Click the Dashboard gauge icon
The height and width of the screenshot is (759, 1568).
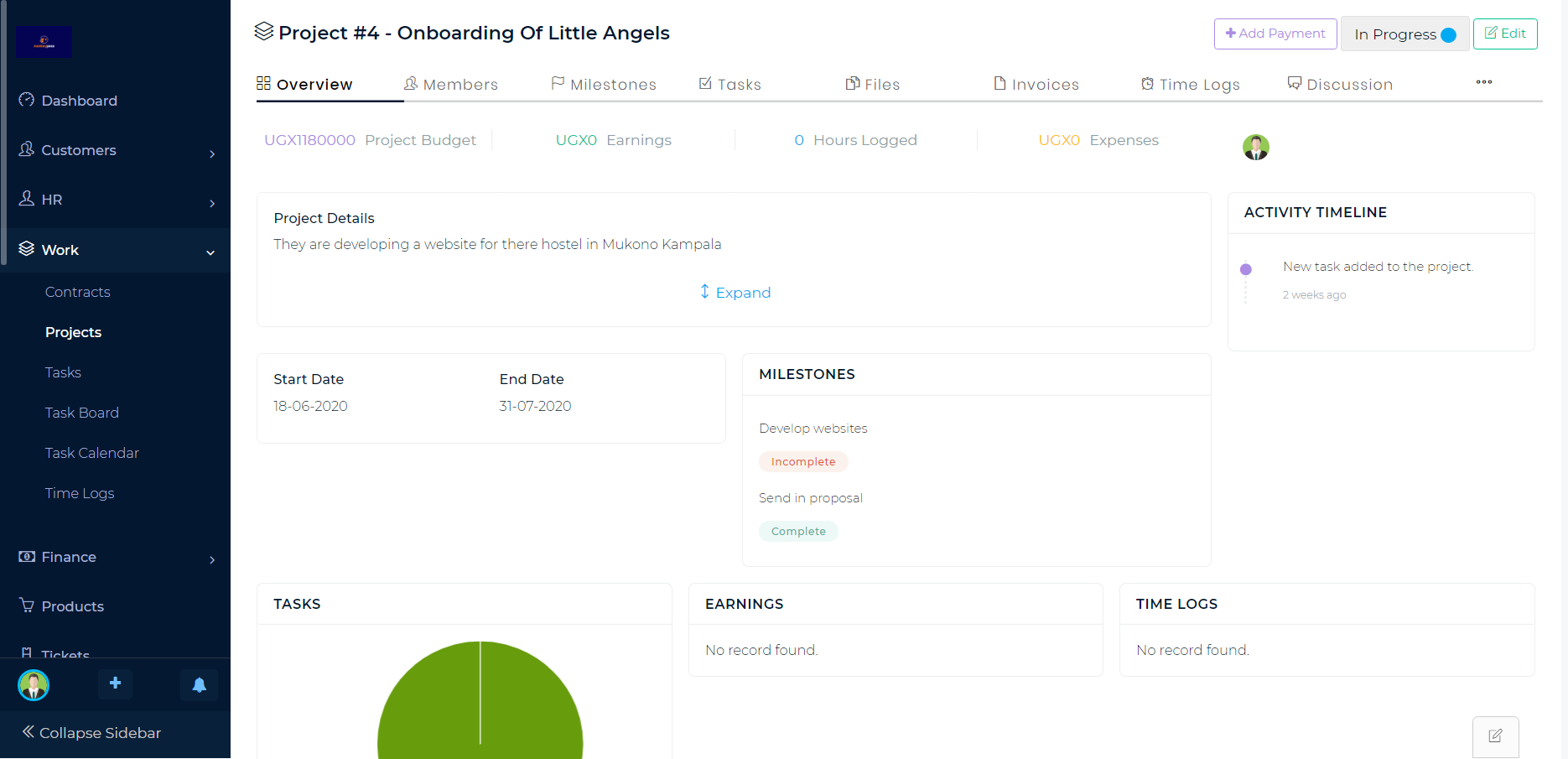coord(27,100)
